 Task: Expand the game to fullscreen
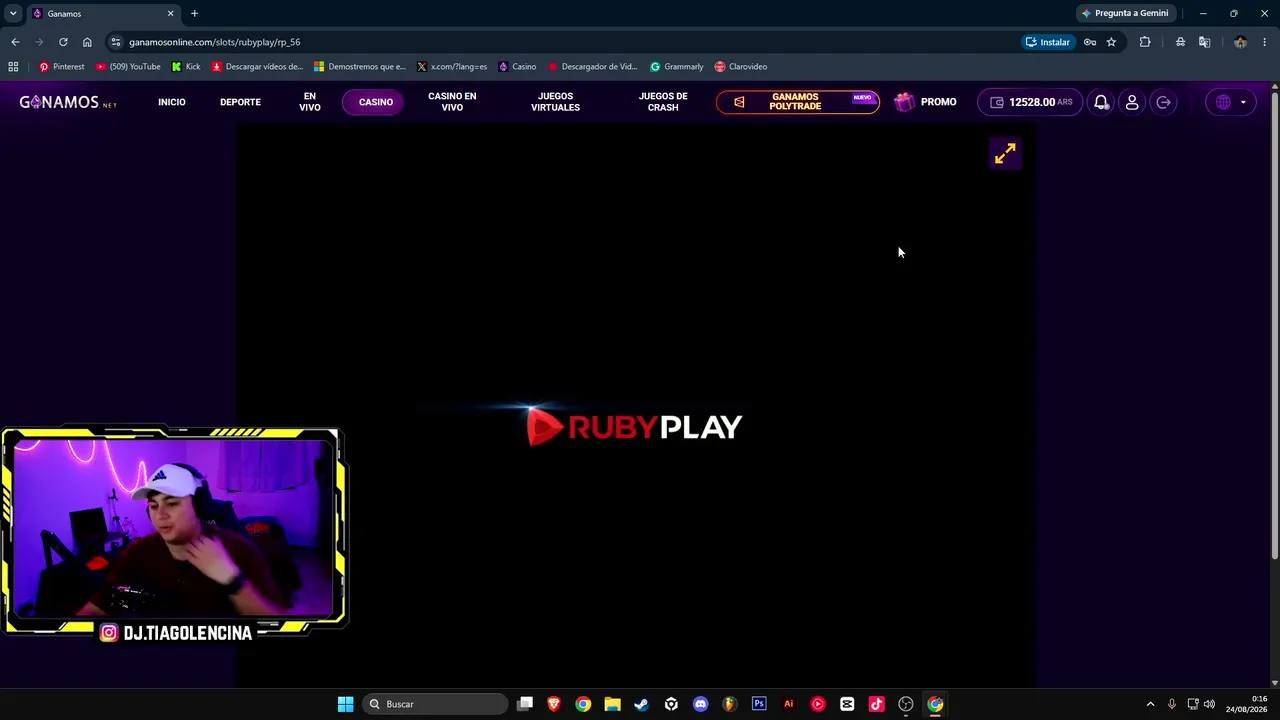click(1005, 153)
